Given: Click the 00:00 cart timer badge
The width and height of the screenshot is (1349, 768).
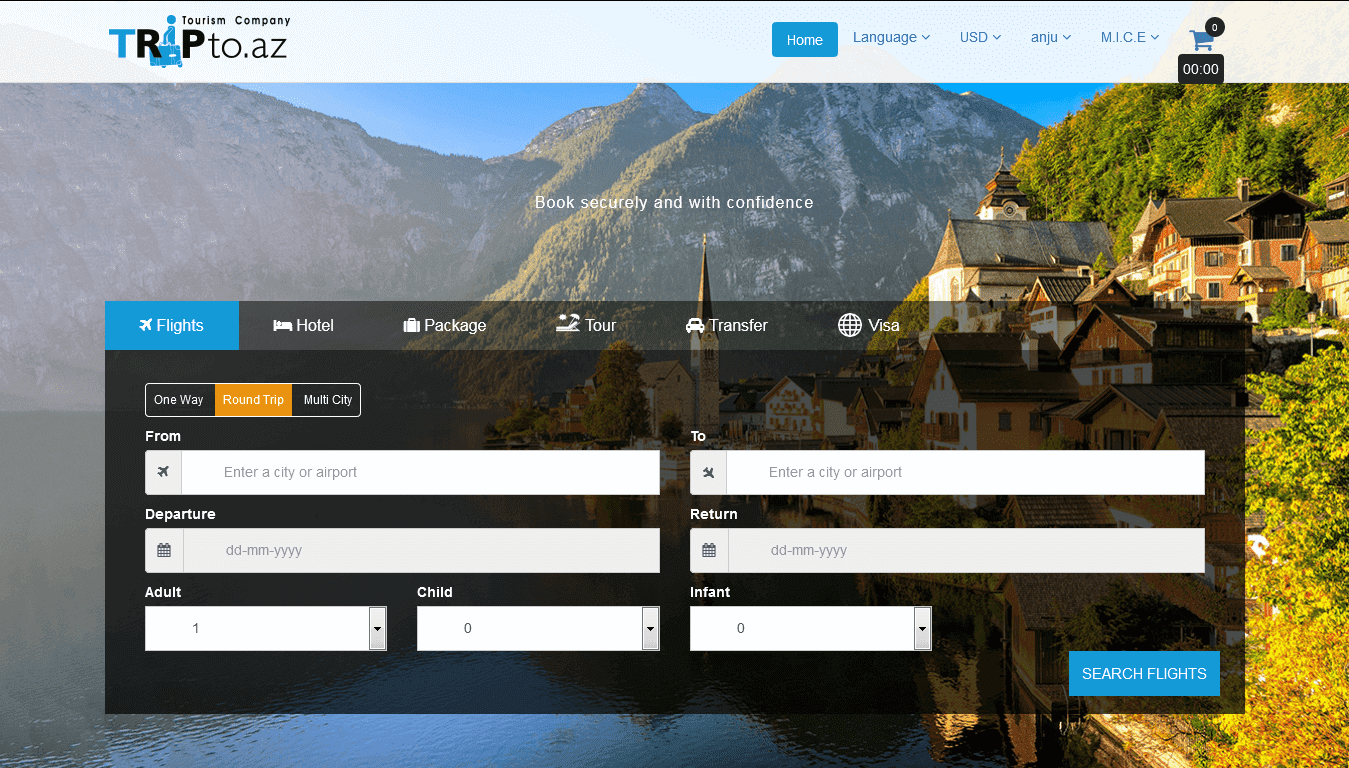Looking at the screenshot, I should (1201, 69).
